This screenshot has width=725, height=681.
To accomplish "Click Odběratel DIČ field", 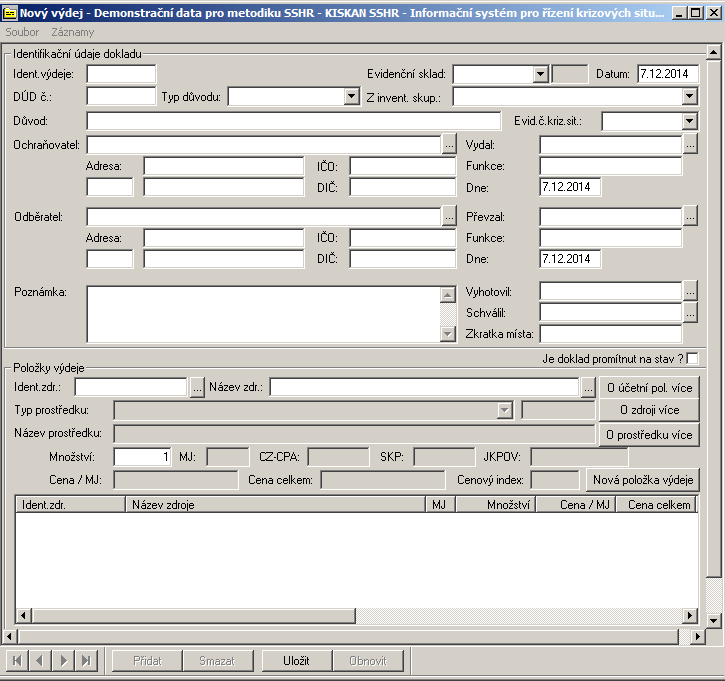I will (x=403, y=259).
